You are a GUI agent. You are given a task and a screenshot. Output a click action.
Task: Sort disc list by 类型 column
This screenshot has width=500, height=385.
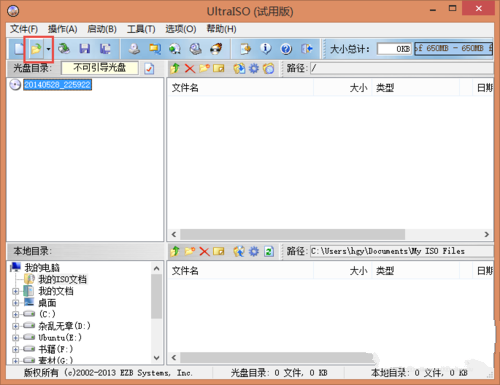pyautogui.click(x=415, y=88)
